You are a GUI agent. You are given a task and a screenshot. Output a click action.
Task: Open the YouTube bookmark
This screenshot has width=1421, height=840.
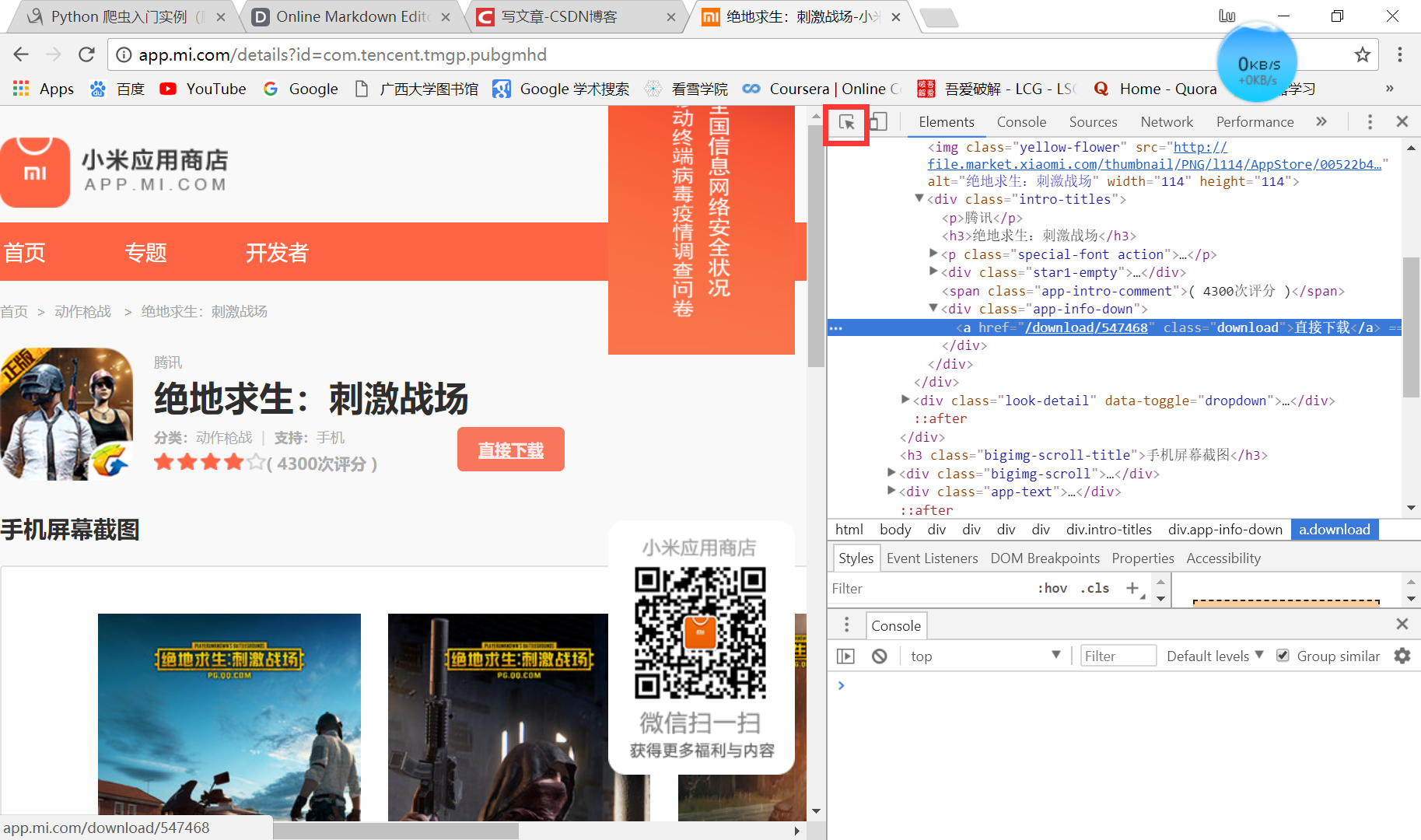click(203, 89)
